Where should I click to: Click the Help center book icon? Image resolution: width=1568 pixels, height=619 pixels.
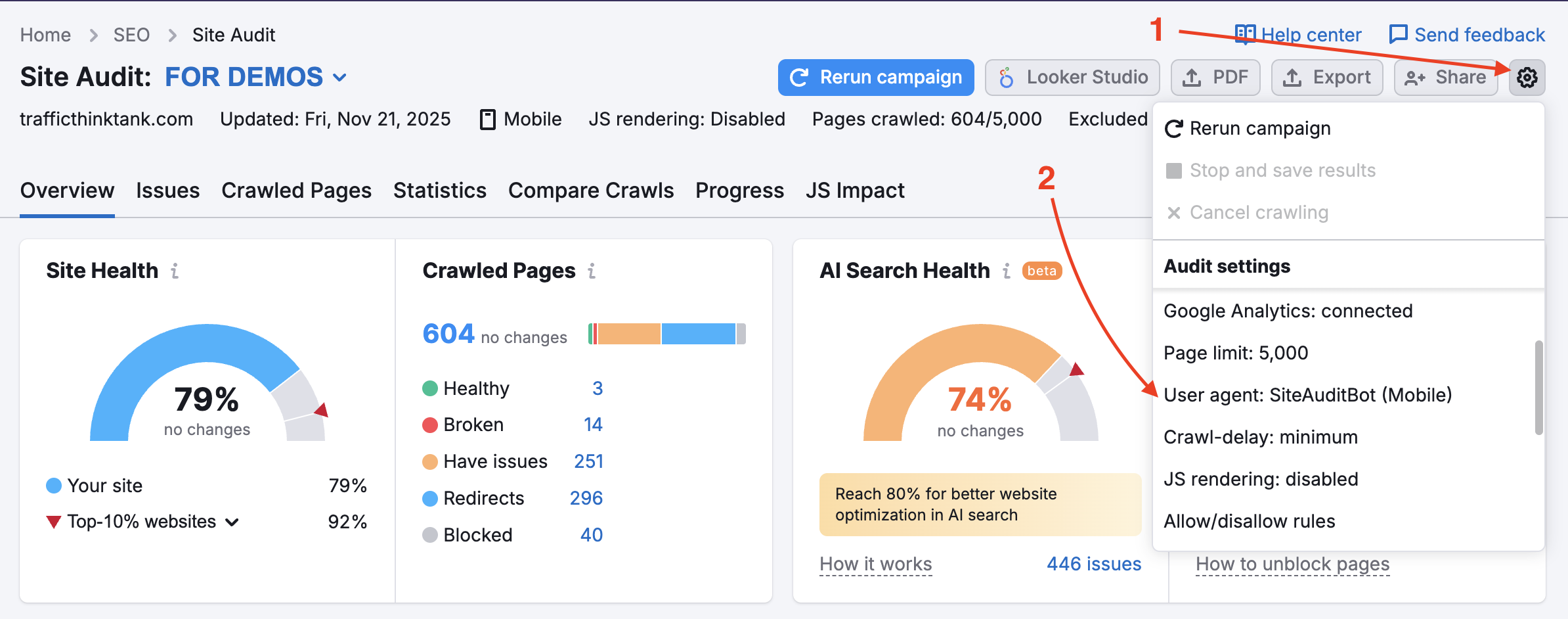pos(1245,34)
